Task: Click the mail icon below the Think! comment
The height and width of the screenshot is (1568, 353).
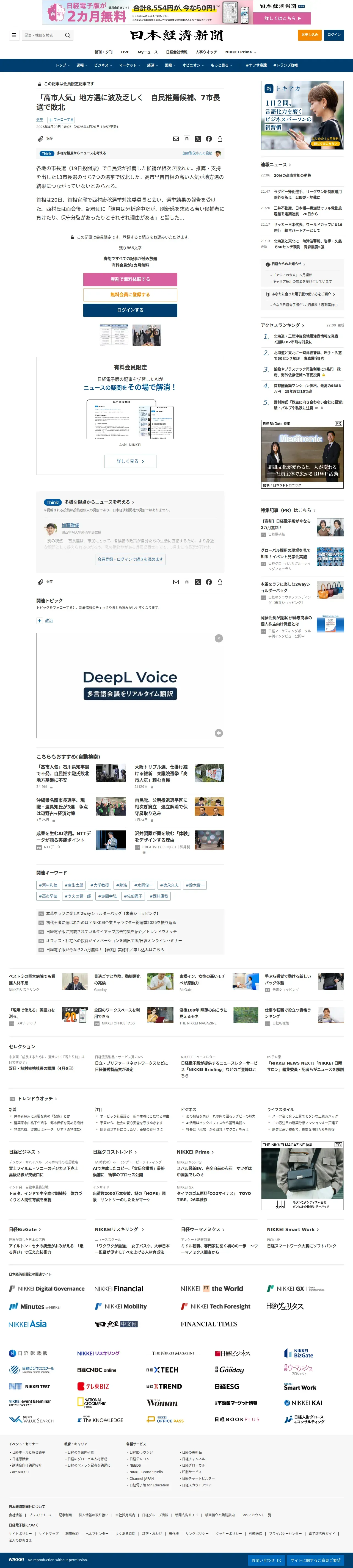Action: tap(176, 582)
